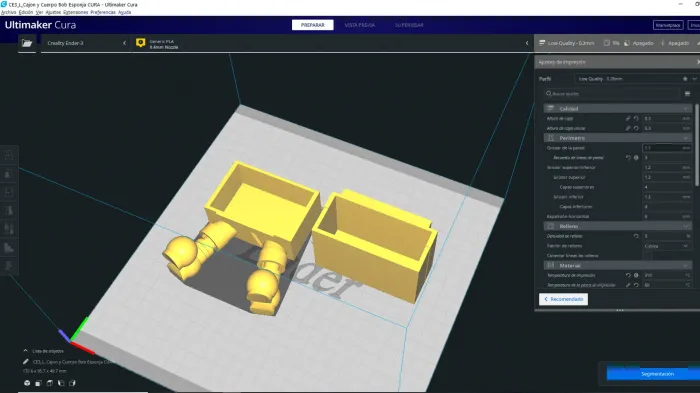The height and width of the screenshot is (393, 700).
Task: Click the star icon beside profile
Action: [685, 79]
